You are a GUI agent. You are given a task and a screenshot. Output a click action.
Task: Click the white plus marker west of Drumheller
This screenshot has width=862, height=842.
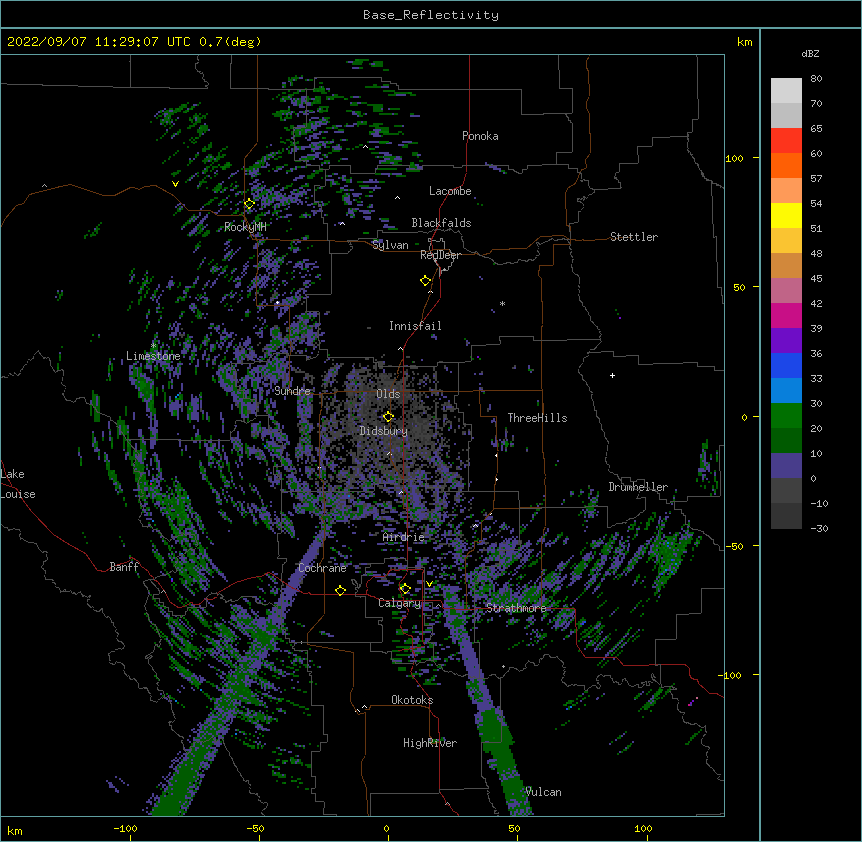point(612,375)
